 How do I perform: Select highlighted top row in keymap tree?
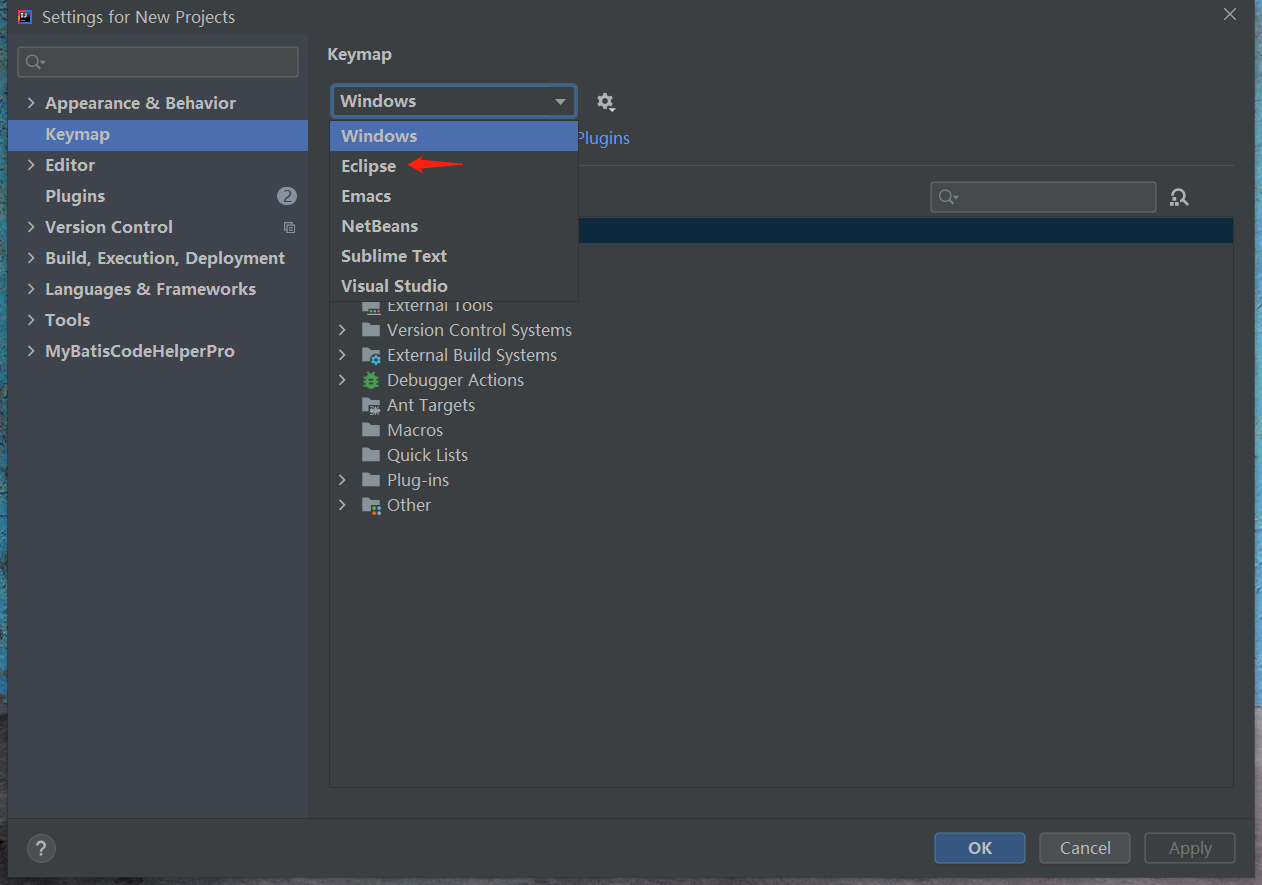[x=905, y=230]
